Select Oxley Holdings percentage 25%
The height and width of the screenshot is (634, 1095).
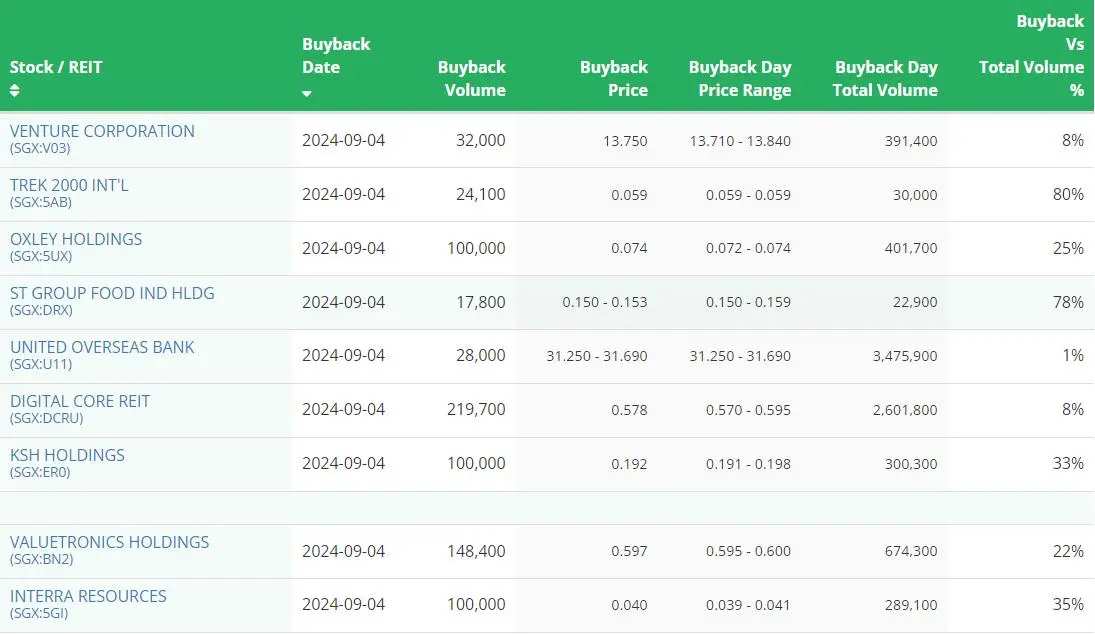pyautogui.click(x=1068, y=248)
